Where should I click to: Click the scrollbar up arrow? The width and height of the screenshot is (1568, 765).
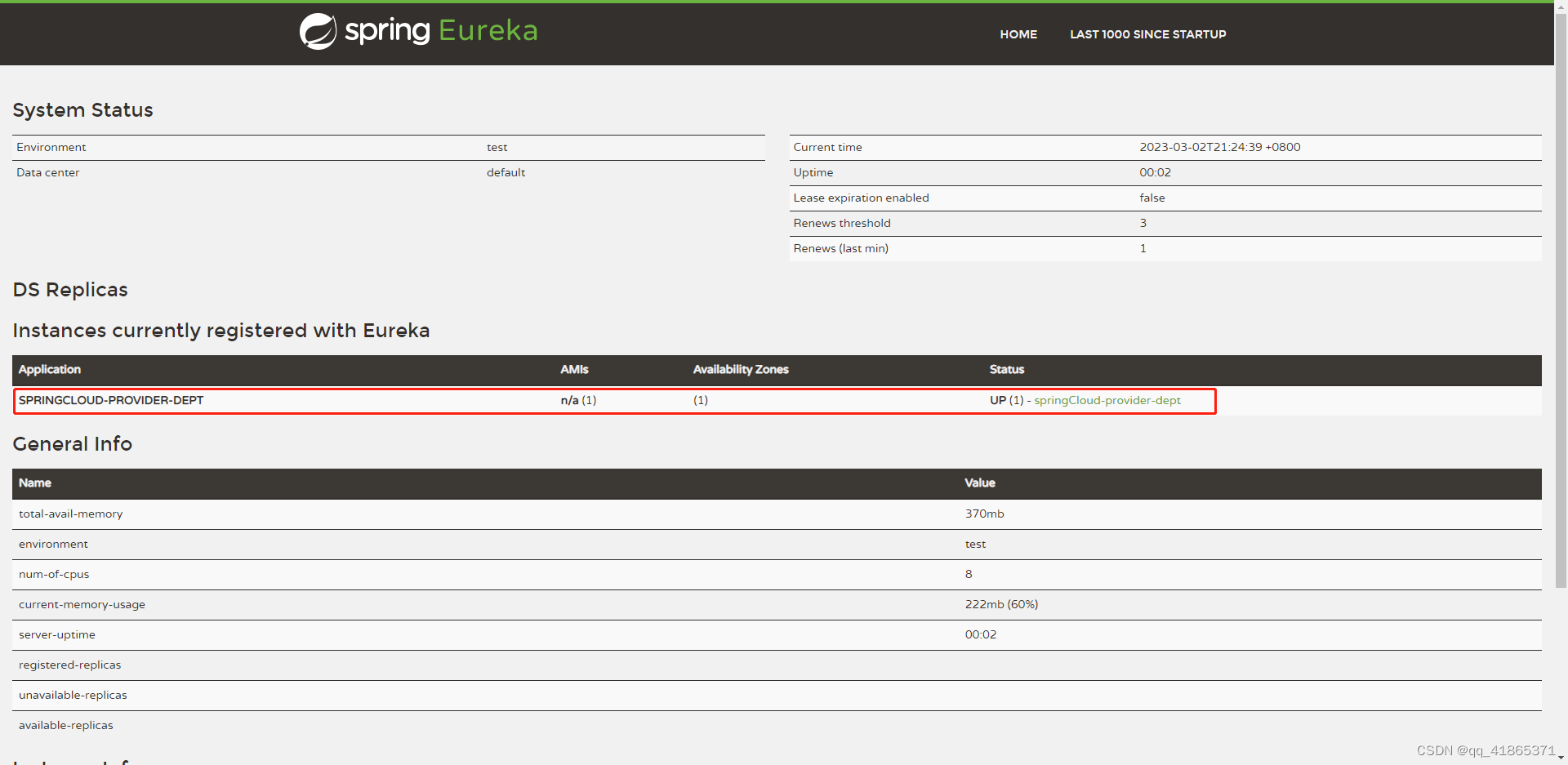coord(1561,6)
